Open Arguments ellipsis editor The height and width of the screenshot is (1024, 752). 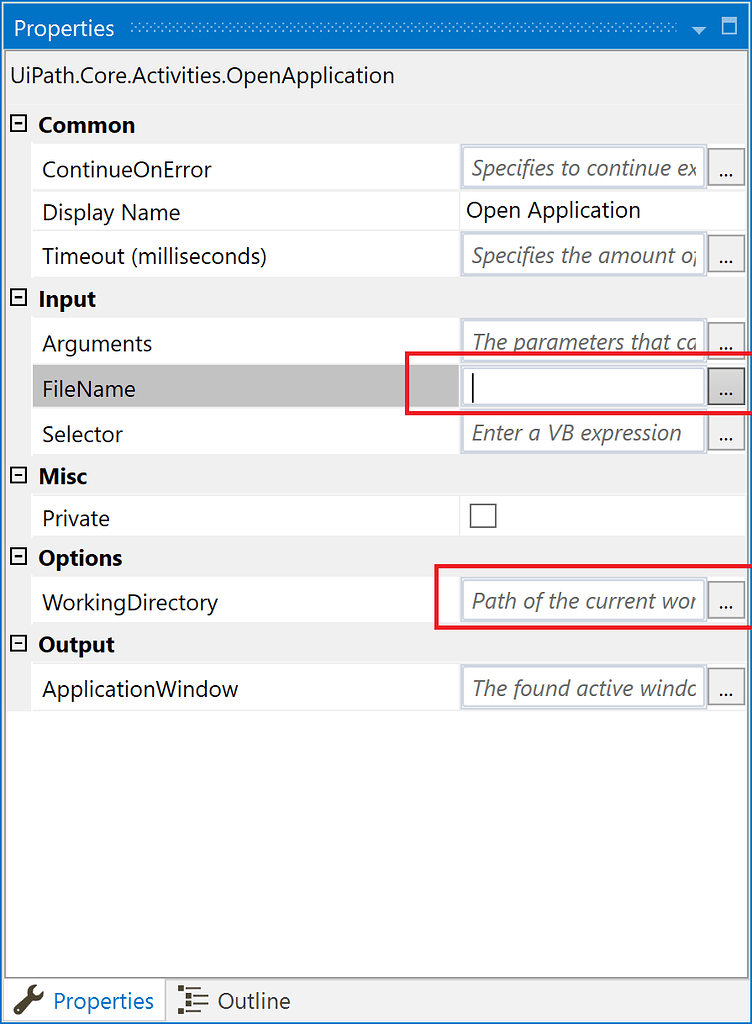pyautogui.click(x=727, y=341)
